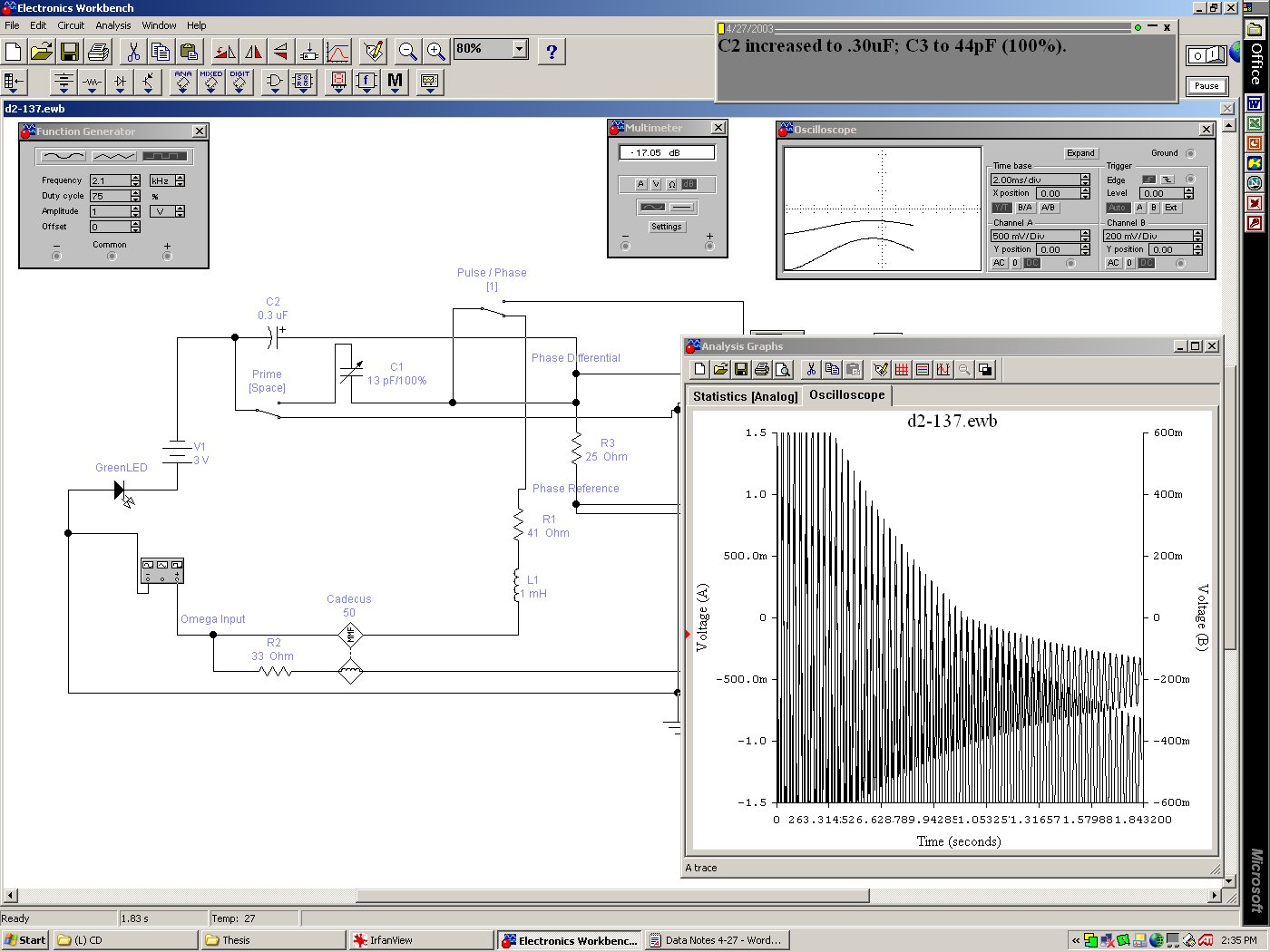The width and height of the screenshot is (1270, 952).
Task: Open the File menu
Action: pyautogui.click(x=12, y=25)
